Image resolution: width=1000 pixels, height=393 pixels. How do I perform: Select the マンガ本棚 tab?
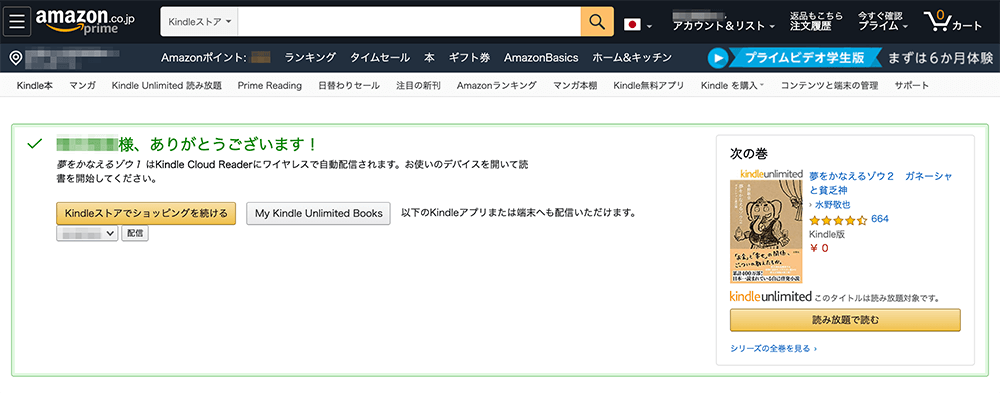575,85
